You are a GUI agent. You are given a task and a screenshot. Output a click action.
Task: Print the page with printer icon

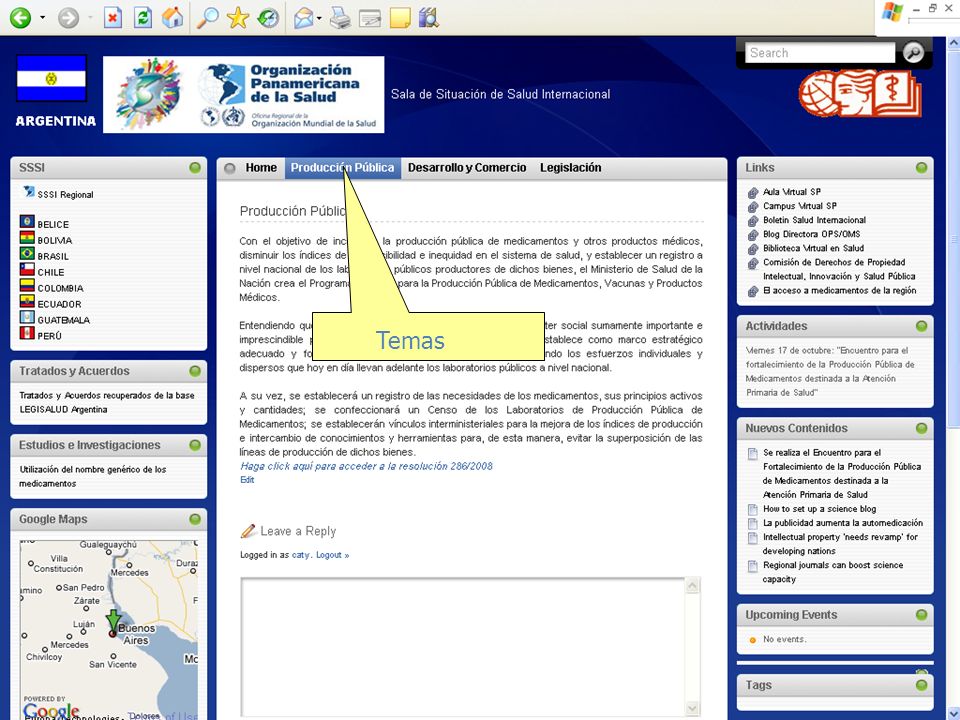pyautogui.click(x=340, y=18)
